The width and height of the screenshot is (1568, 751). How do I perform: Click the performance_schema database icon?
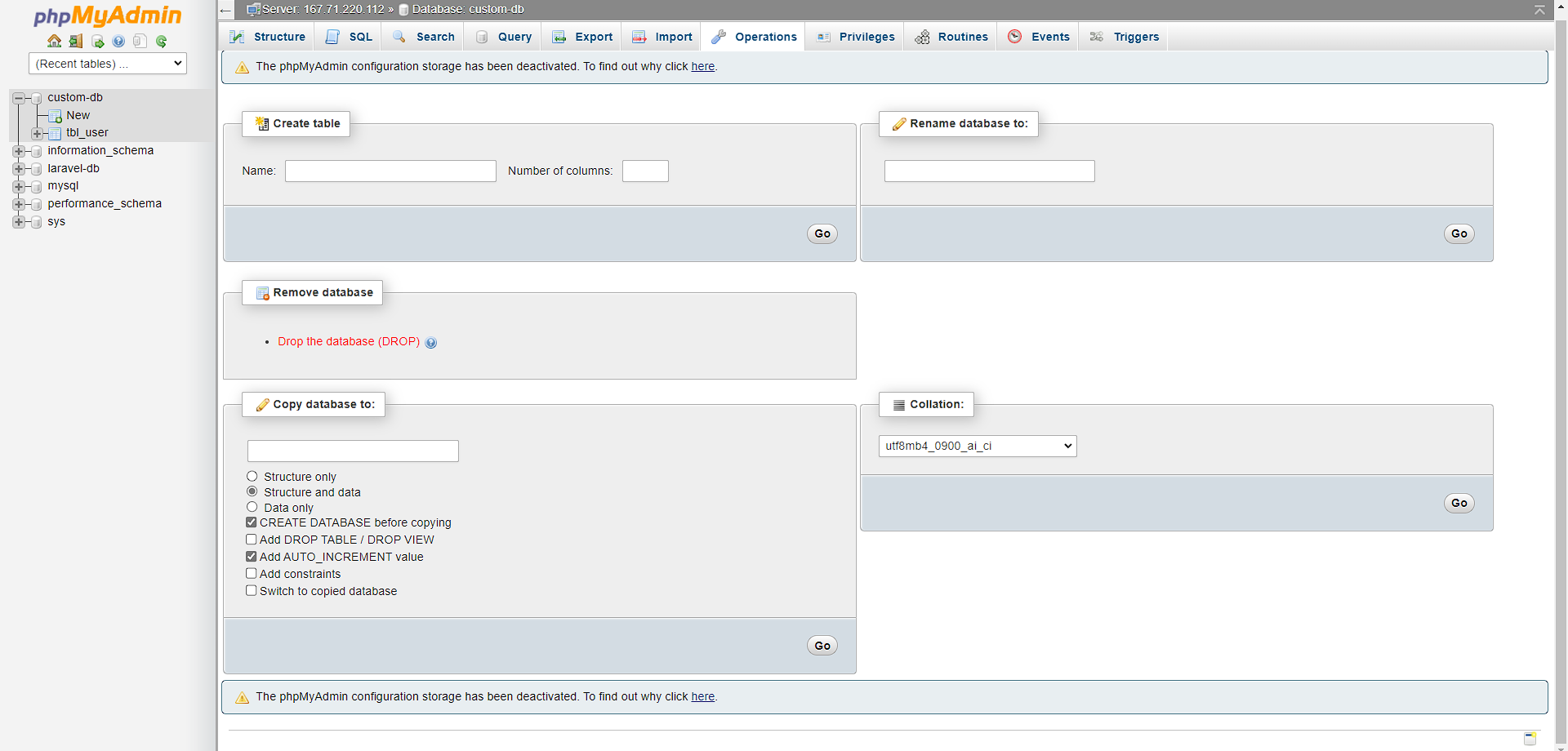click(x=36, y=204)
